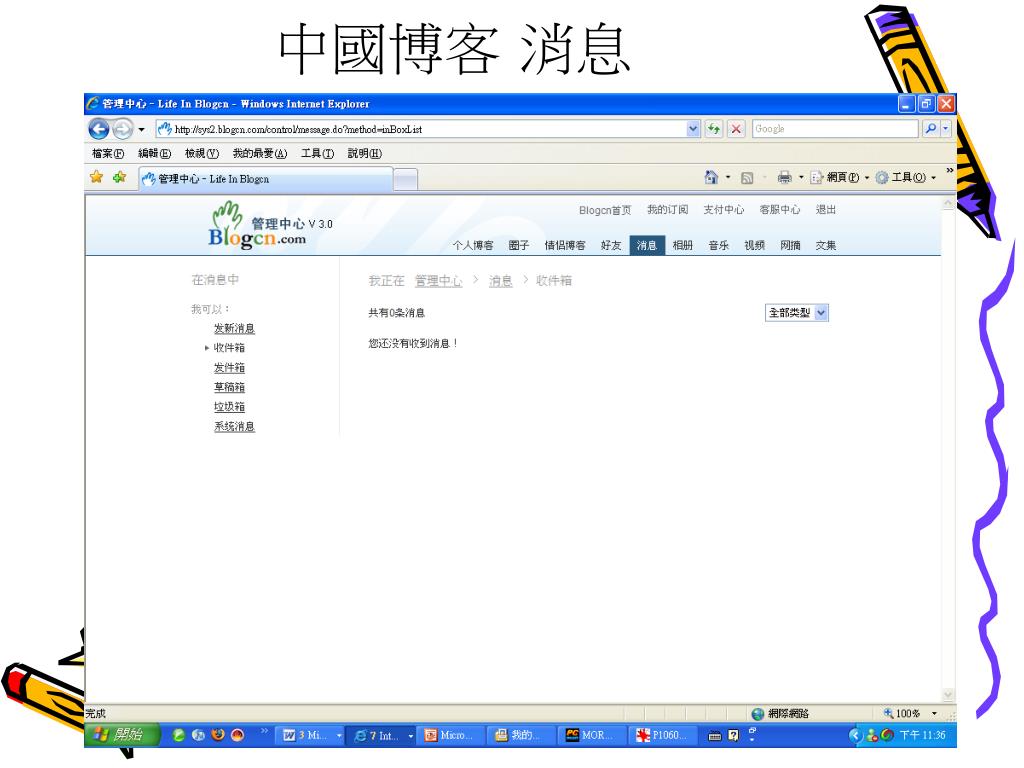Screen dimensions: 1024x768
Task: Open 系统消息 in sidebar
Action: (234, 426)
